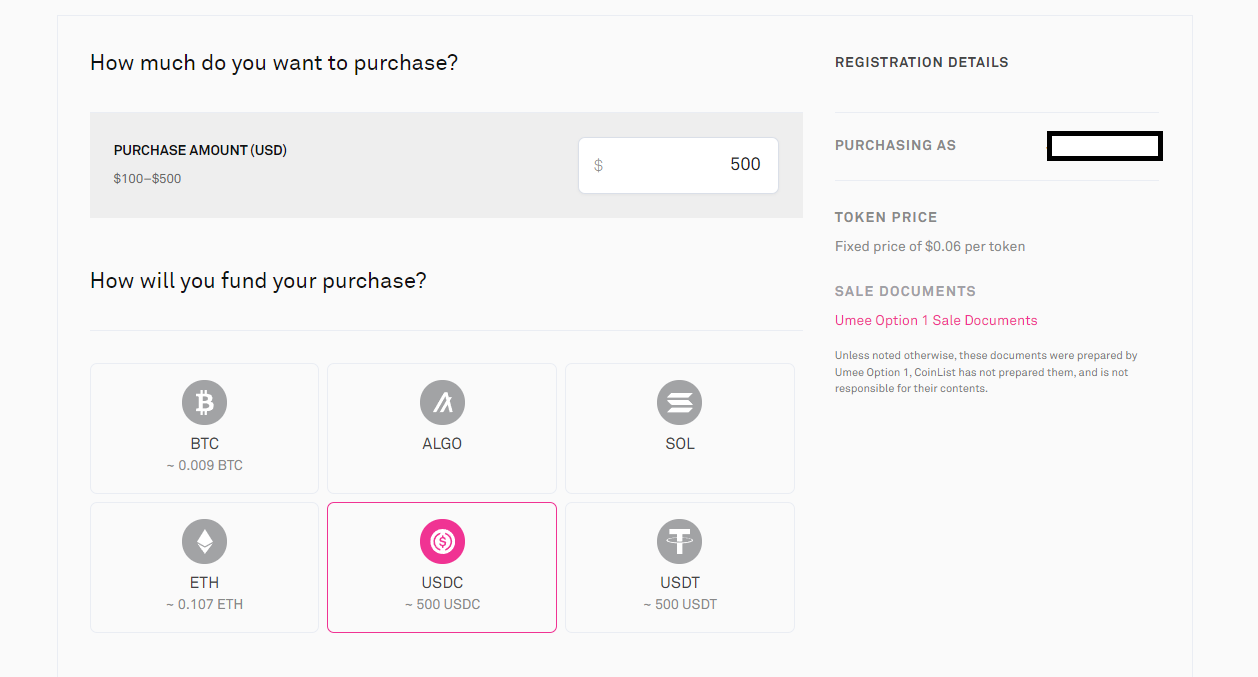Click the dollar sign in amount field
Screen dimensions: 1258x677
598,166
